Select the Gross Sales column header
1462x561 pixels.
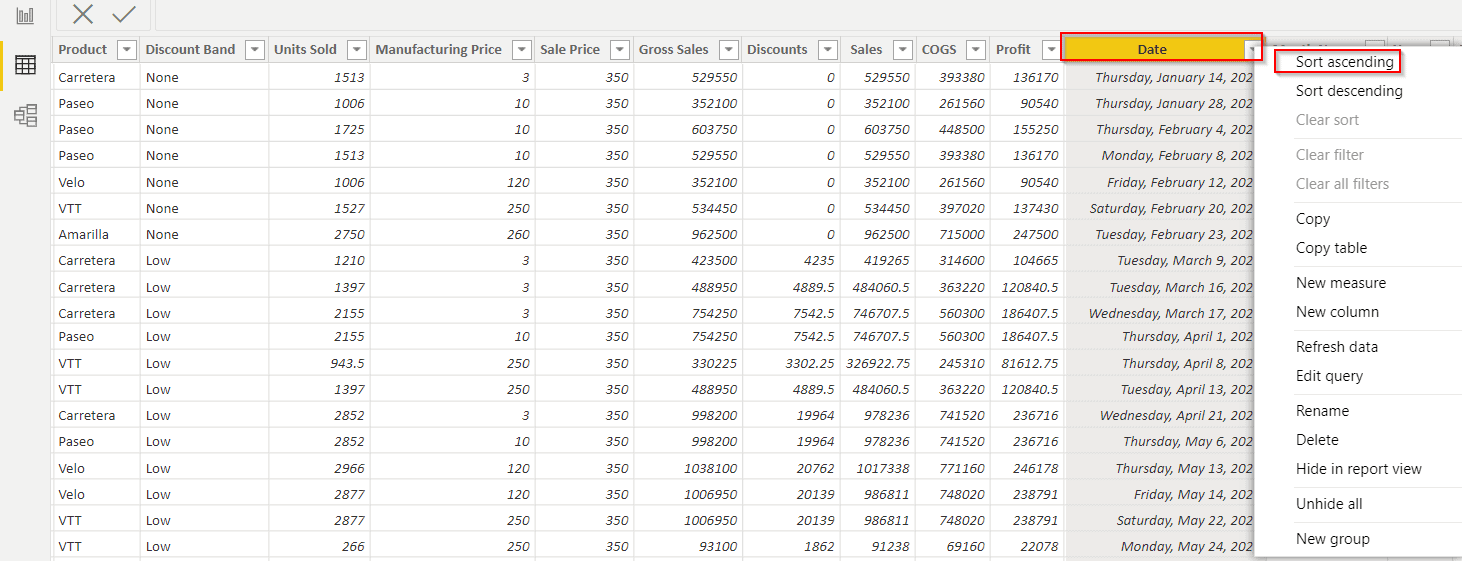[673, 50]
